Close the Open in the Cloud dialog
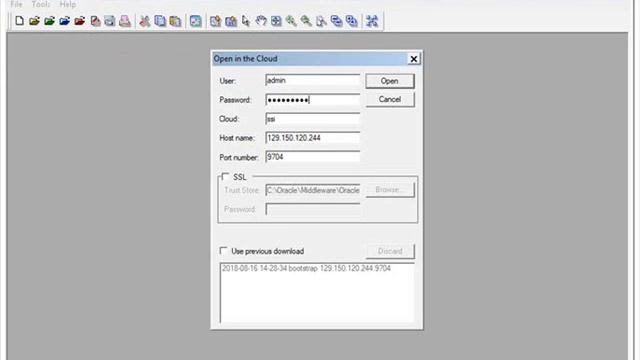 413,59
